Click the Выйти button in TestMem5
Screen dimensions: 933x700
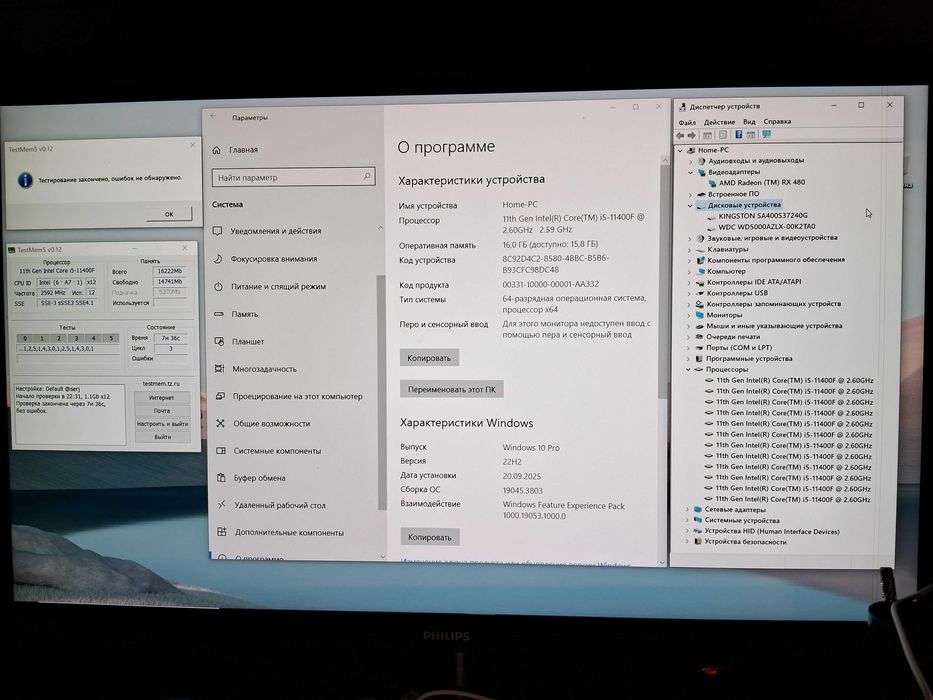[162, 437]
